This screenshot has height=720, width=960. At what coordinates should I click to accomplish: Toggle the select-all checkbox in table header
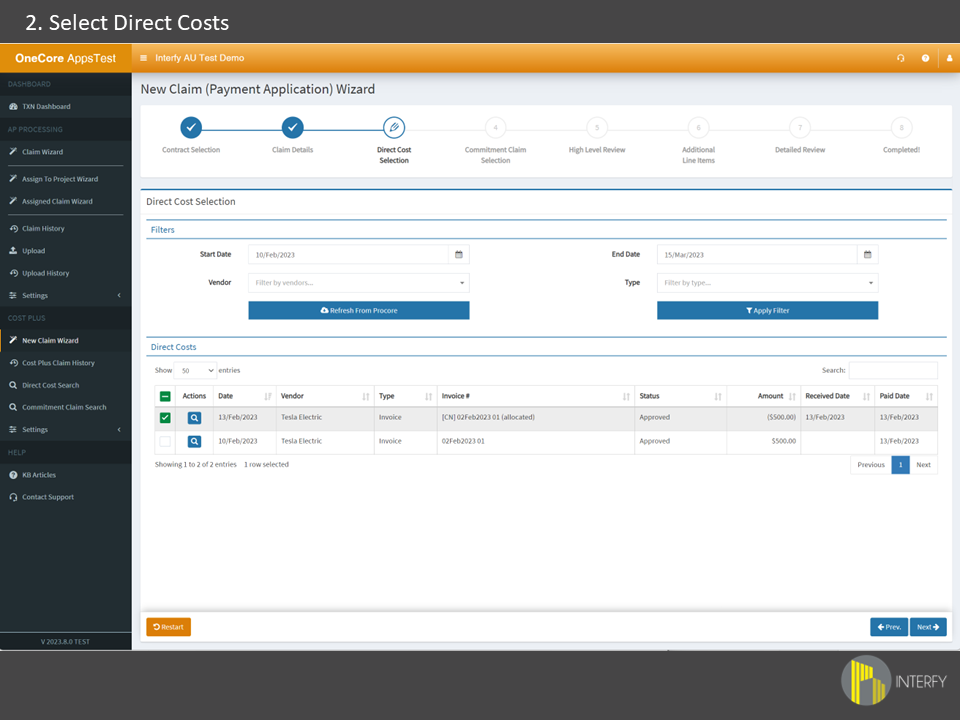(x=165, y=396)
